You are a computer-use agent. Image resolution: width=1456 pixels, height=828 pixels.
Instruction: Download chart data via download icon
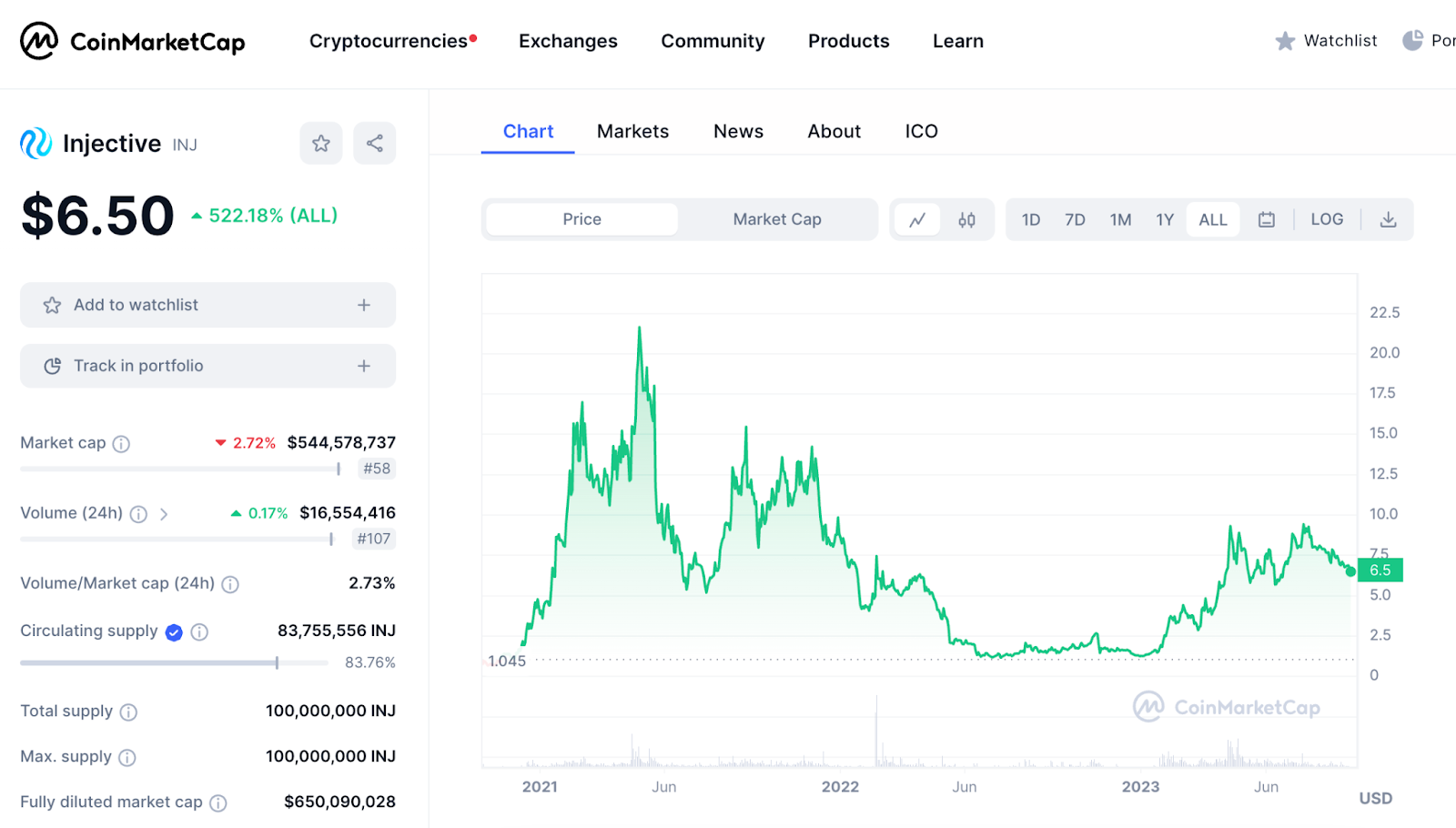point(1388,219)
